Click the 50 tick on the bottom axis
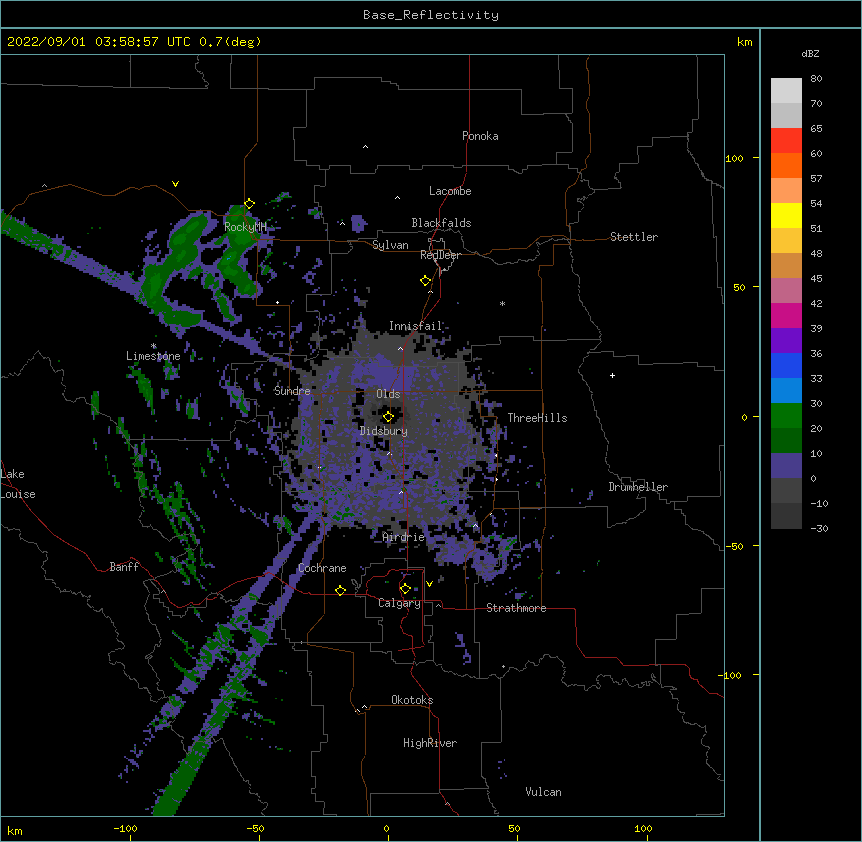Screen dimensions: 862x842 click(x=514, y=829)
